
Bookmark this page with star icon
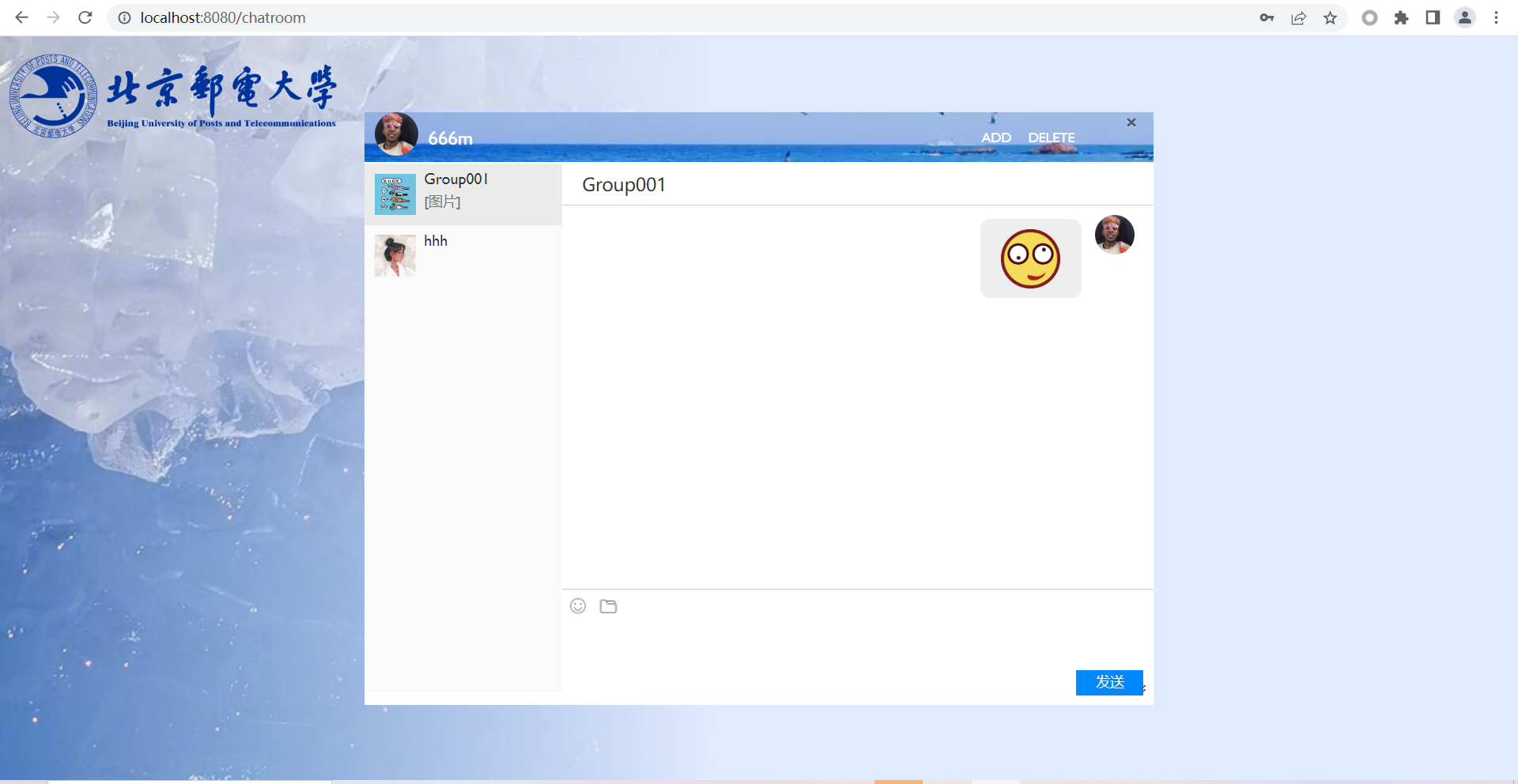click(x=1330, y=17)
